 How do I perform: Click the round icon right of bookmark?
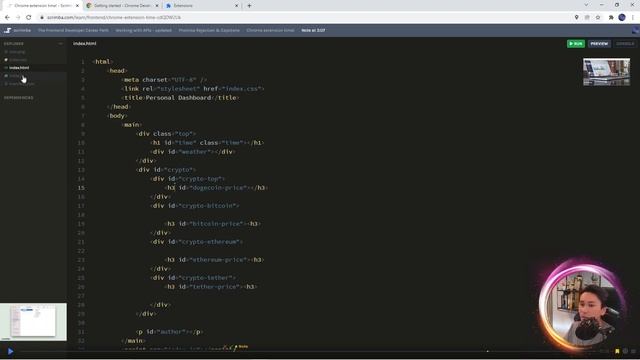625,351
